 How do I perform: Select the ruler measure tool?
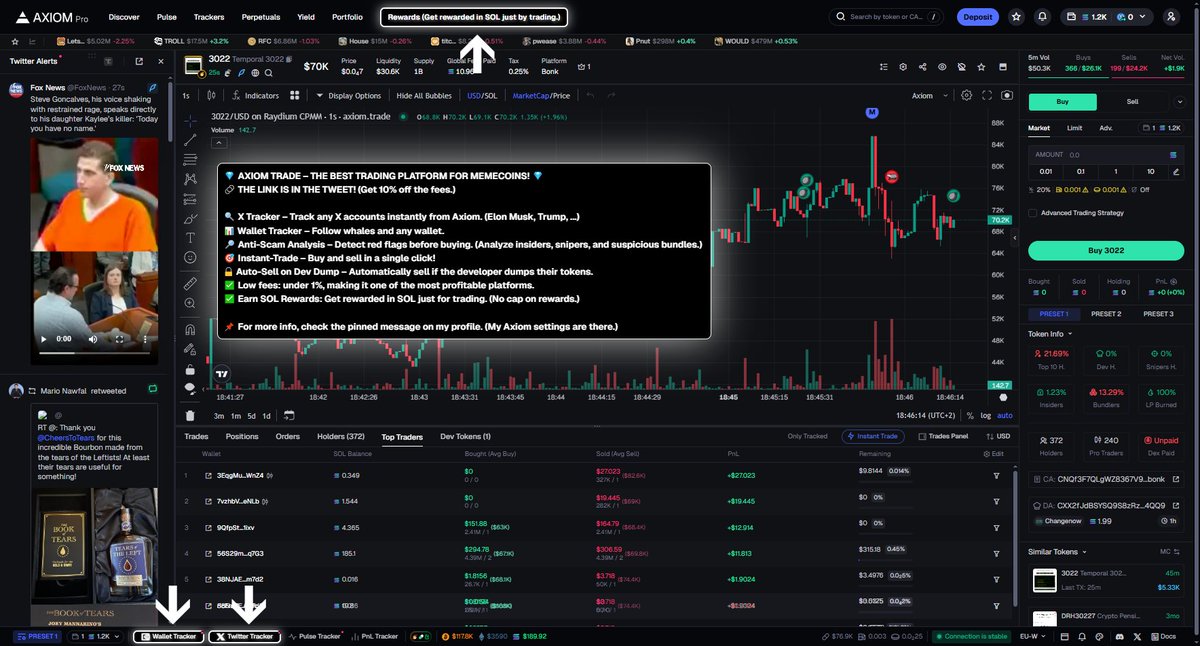tap(190, 283)
